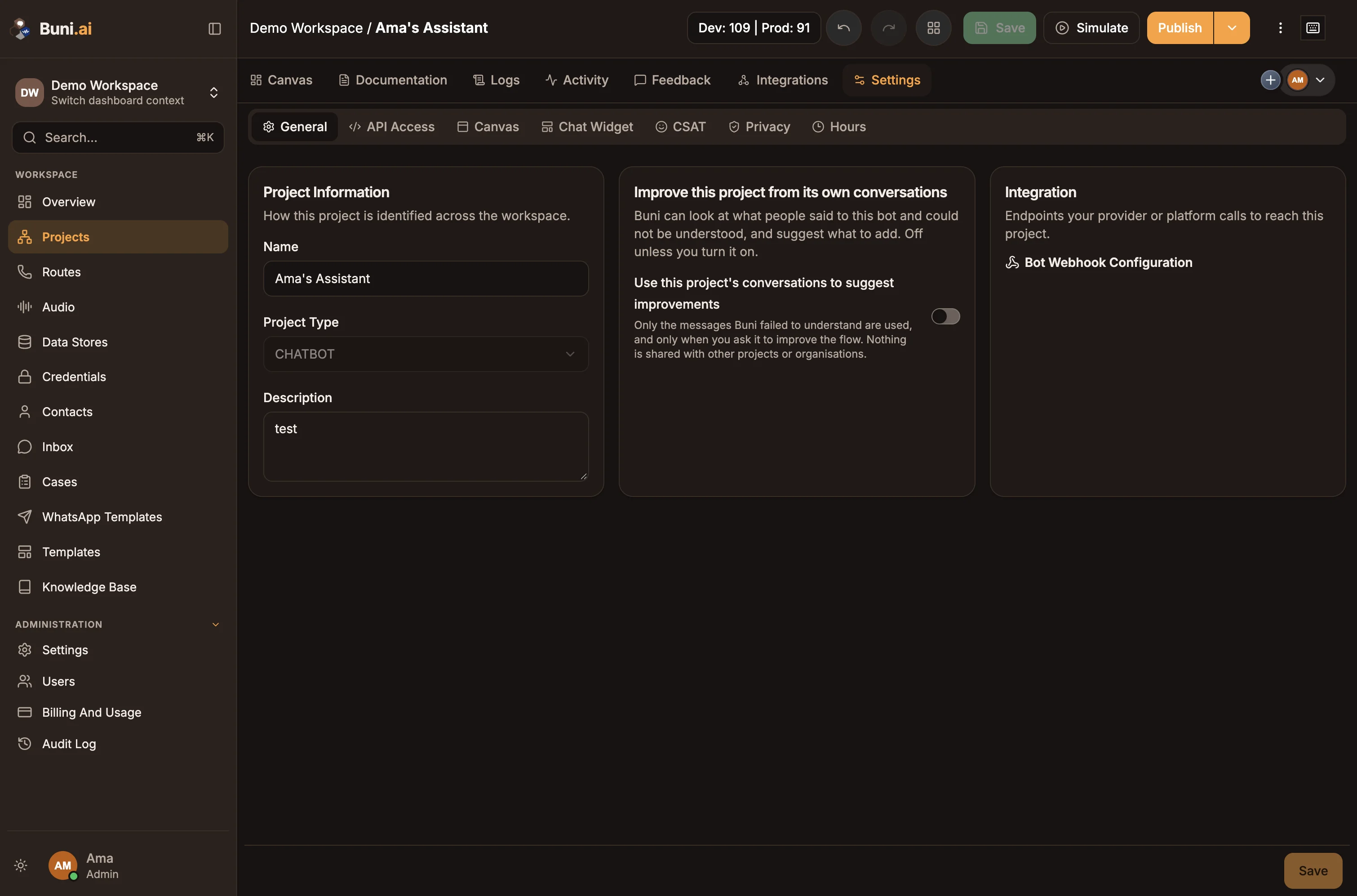Select Projects in sidebar

[x=118, y=236]
